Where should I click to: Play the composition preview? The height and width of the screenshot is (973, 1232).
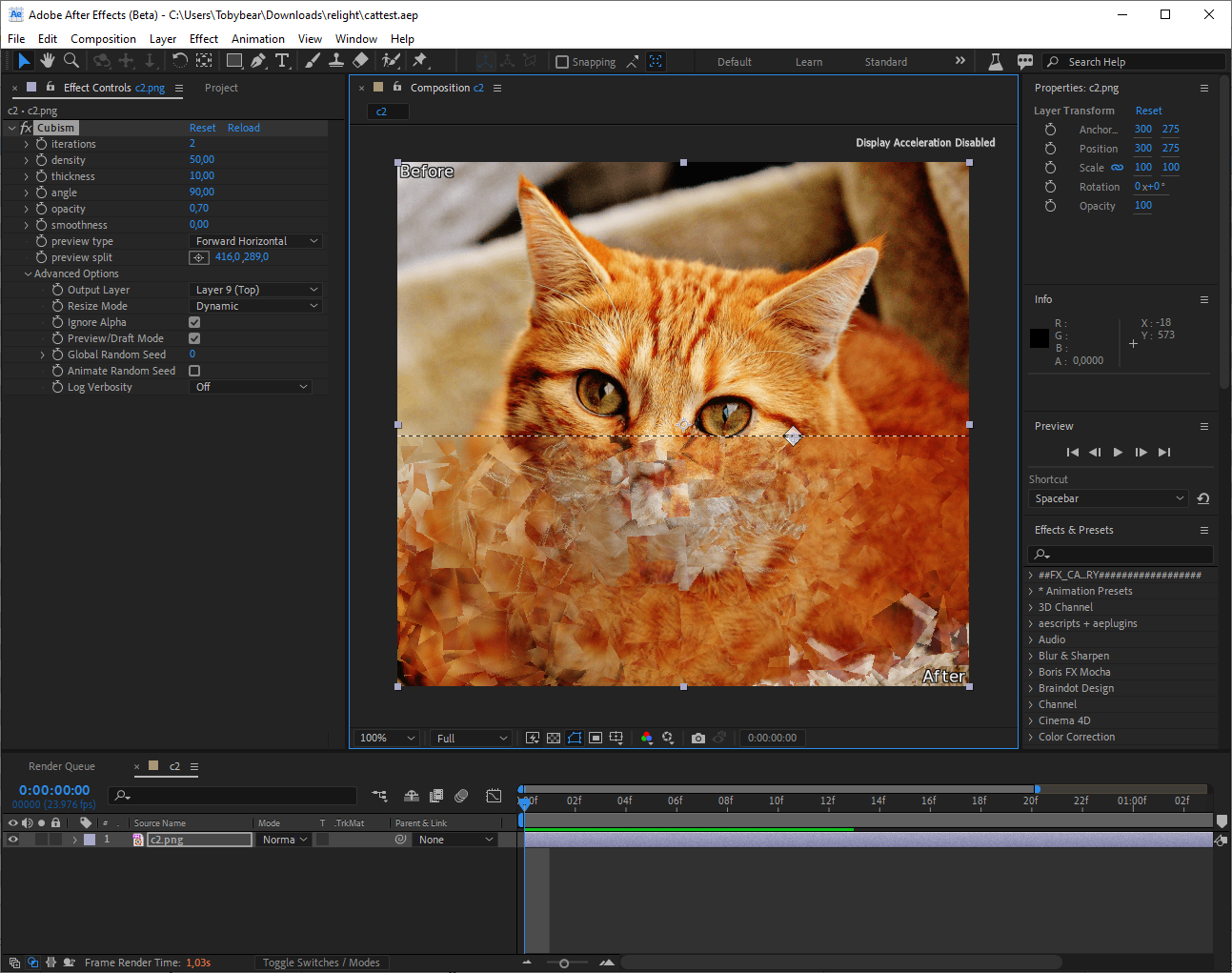click(1118, 453)
